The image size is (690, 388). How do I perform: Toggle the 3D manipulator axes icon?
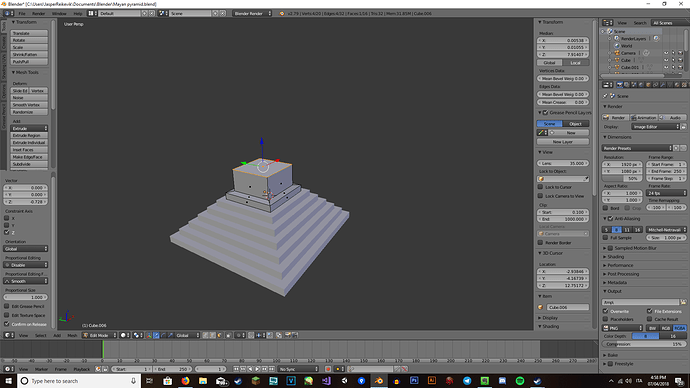(149, 335)
